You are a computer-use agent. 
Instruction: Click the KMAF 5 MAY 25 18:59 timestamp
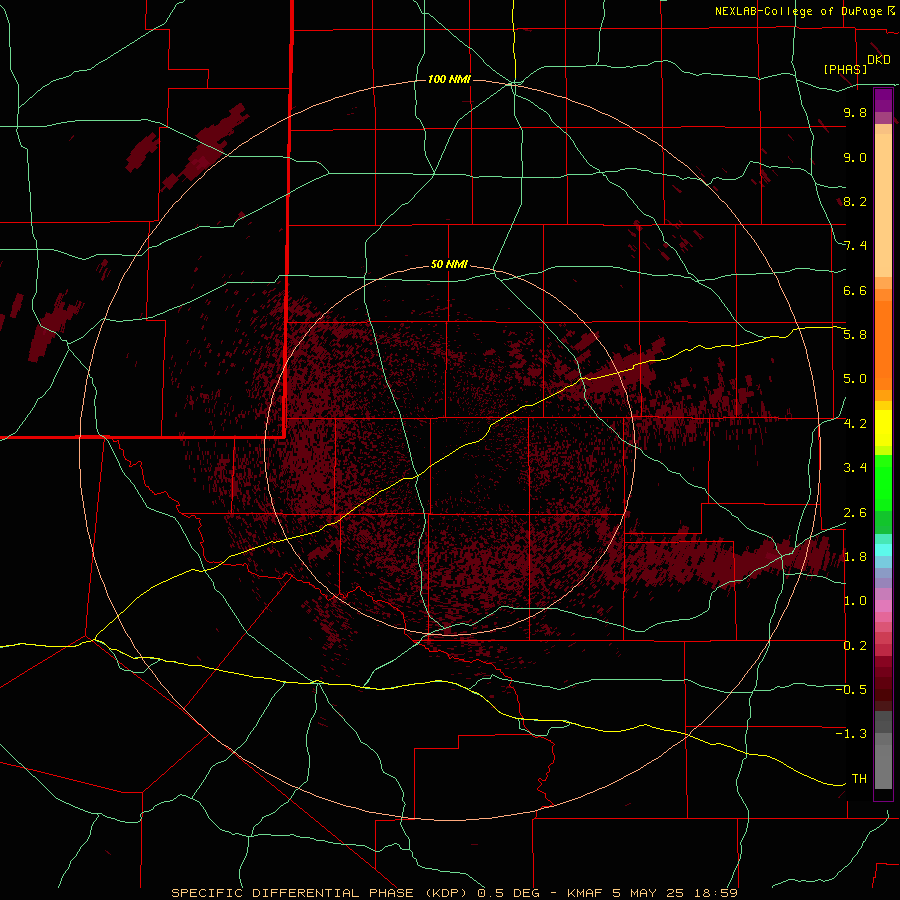(x=652, y=893)
